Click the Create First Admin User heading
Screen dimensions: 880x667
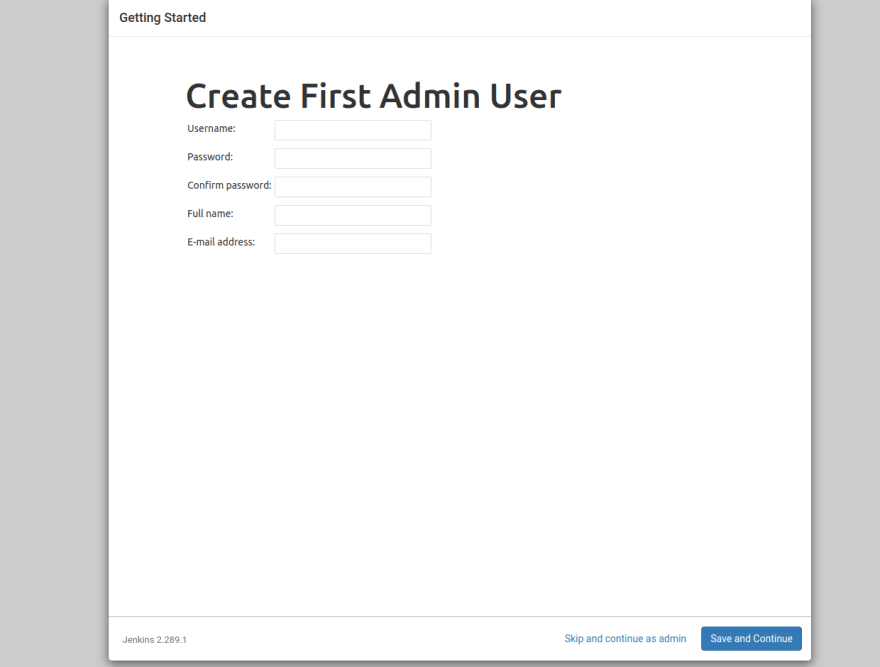click(373, 95)
